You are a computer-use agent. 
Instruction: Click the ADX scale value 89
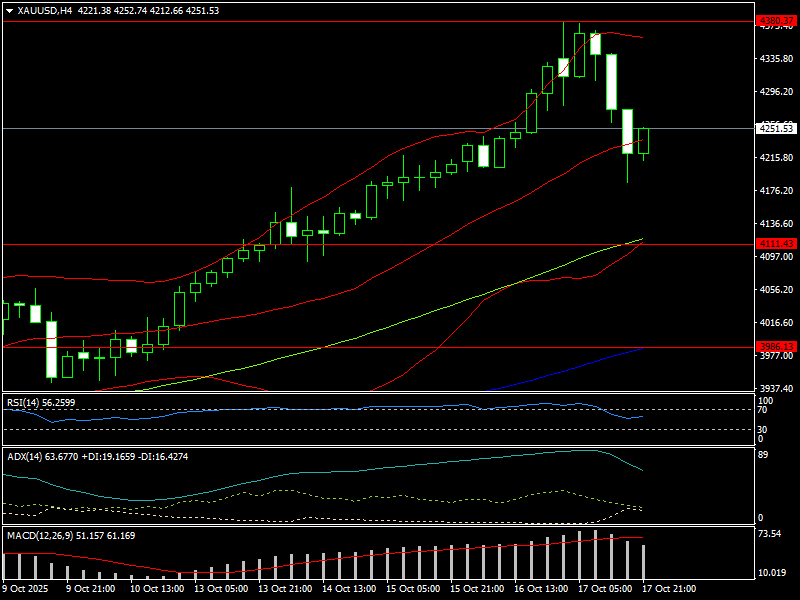pyautogui.click(x=764, y=456)
